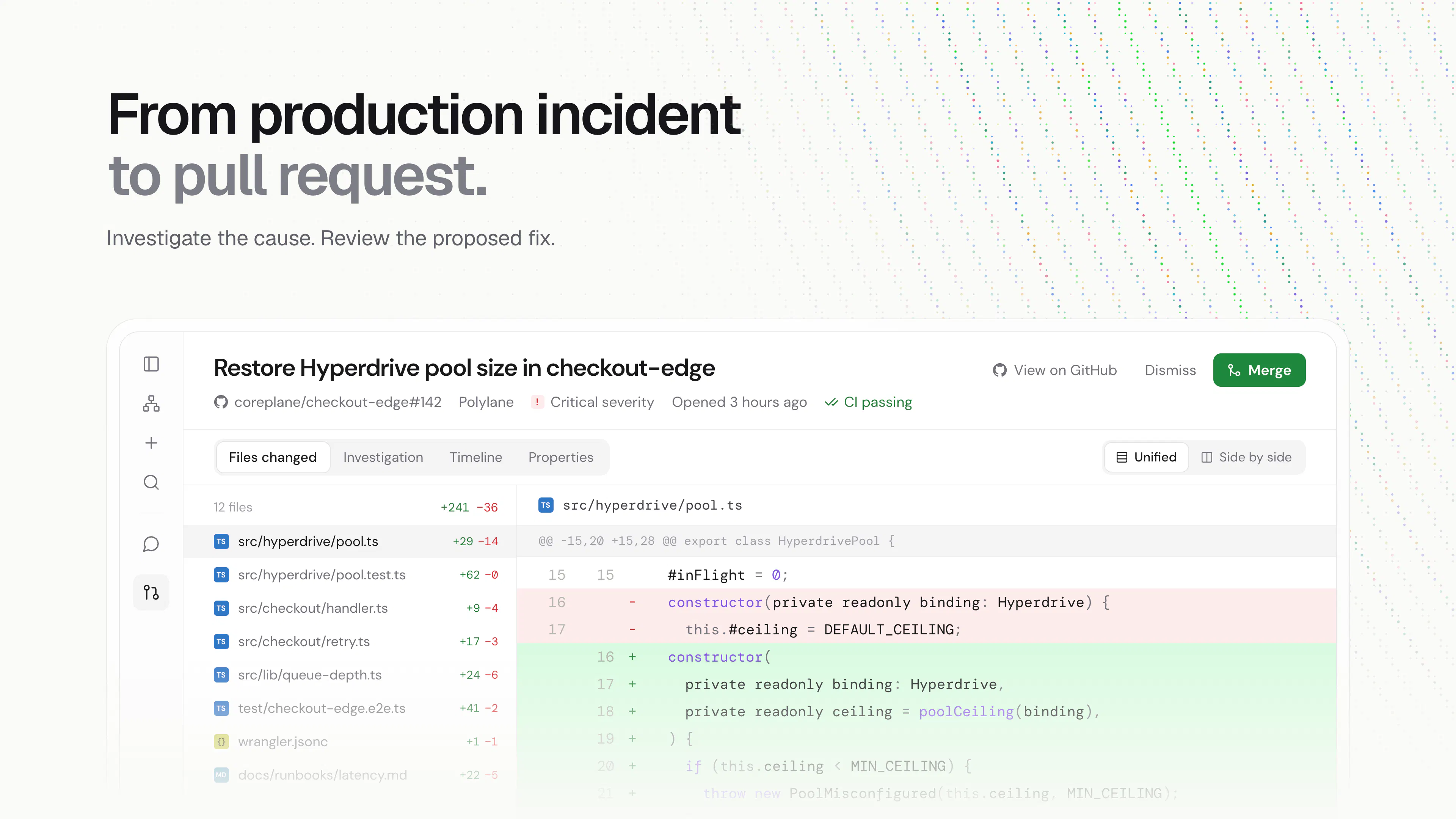
Task: Click the green Merge button
Action: pos(1259,370)
